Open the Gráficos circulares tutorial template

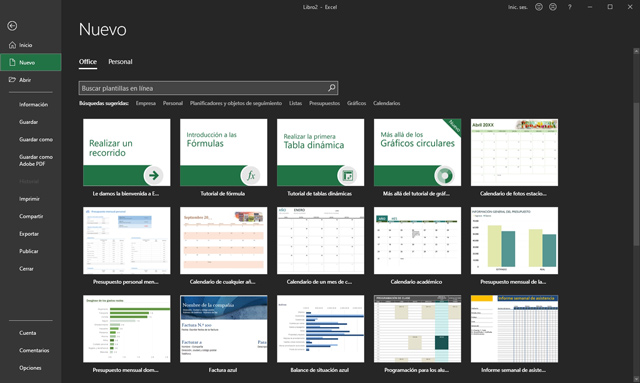coord(418,152)
